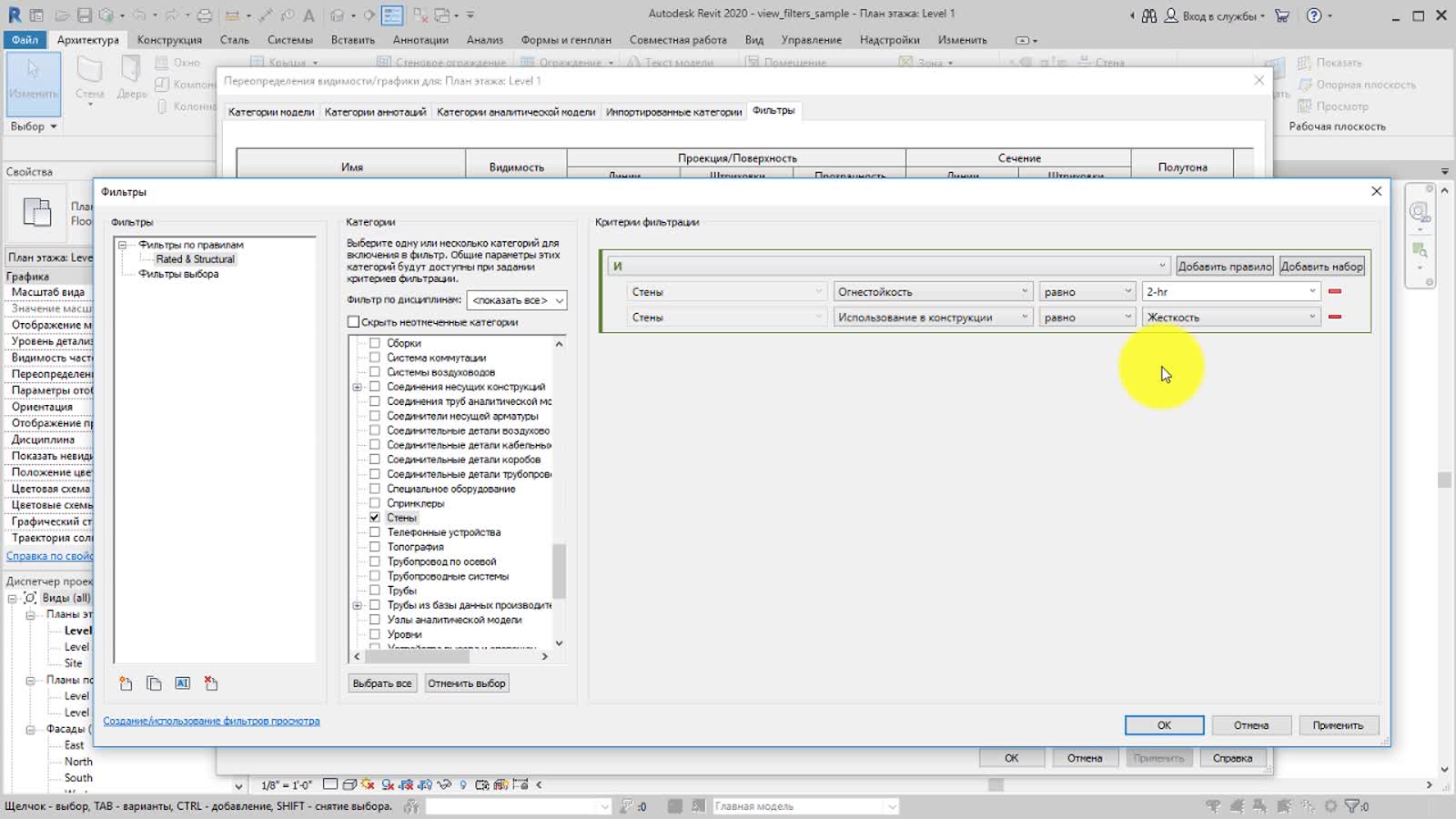1456x819 pixels.
Task: Switch to Категории модели tab
Action: (271, 112)
